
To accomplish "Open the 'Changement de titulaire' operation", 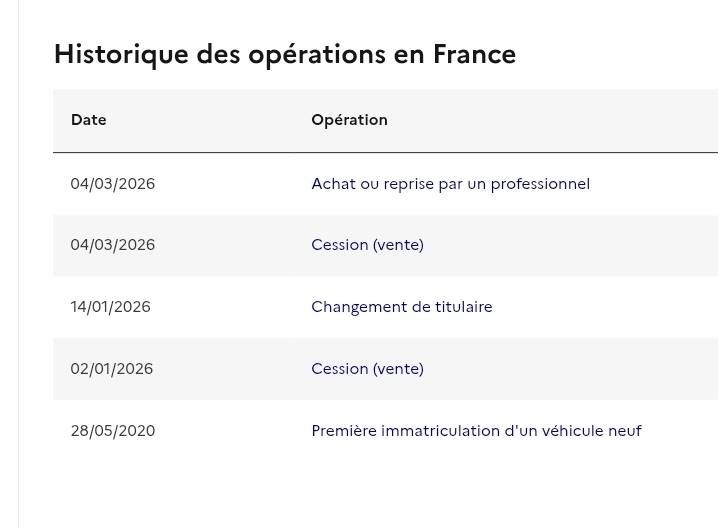I will pyautogui.click(x=402, y=306).
